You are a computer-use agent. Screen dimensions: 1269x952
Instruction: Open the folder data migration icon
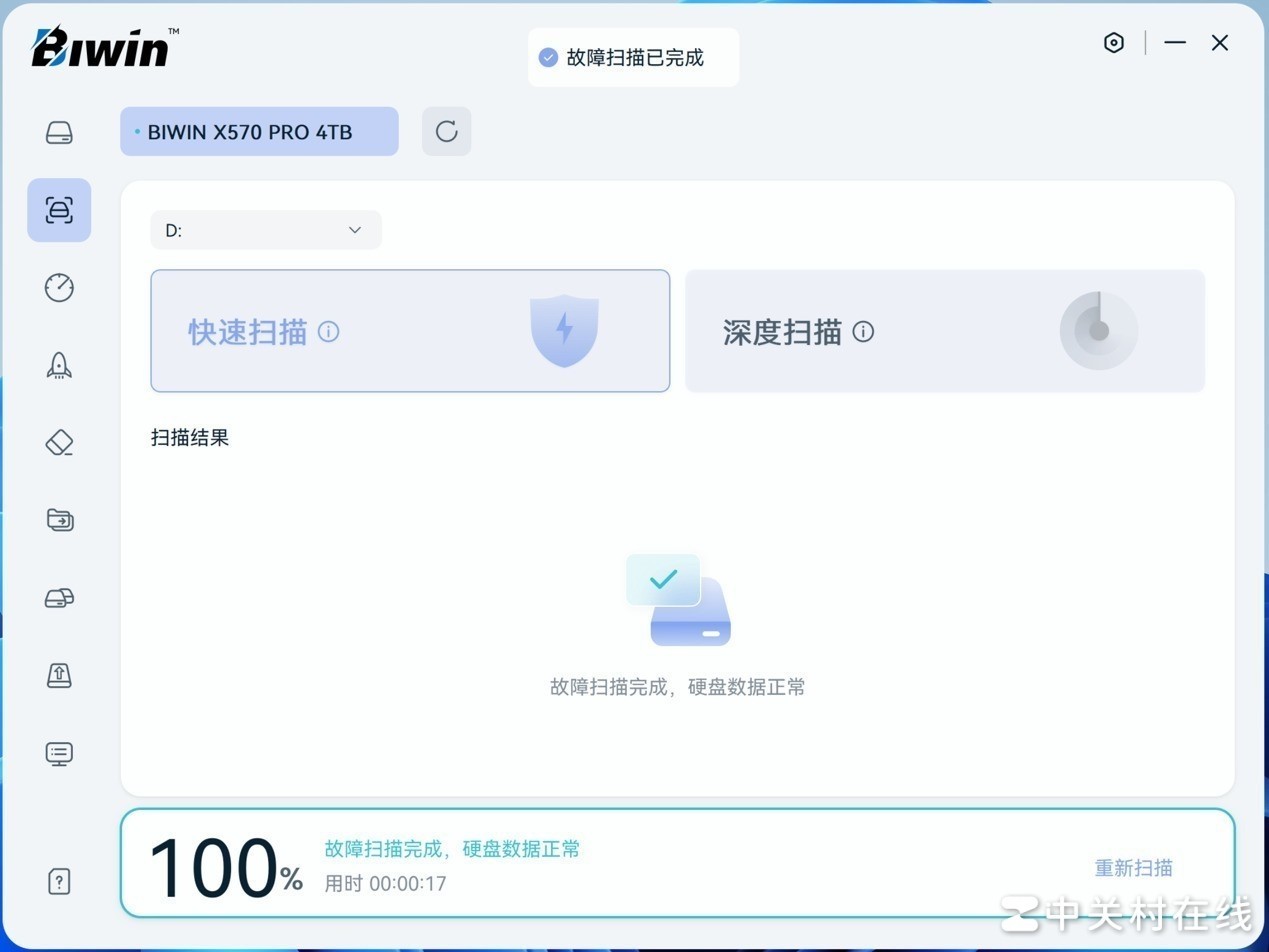pos(59,520)
